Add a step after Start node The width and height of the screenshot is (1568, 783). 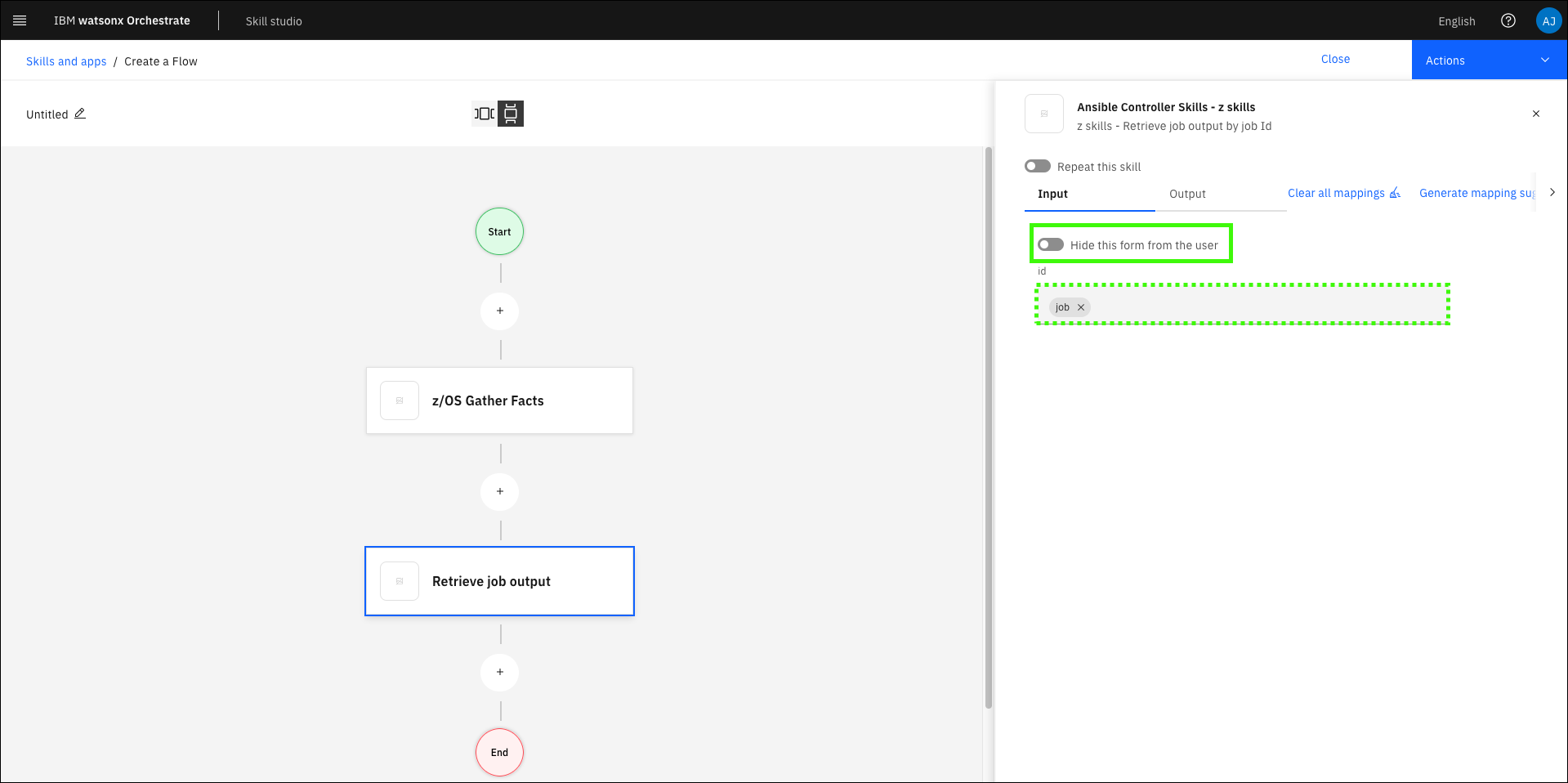[x=500, y=311]
